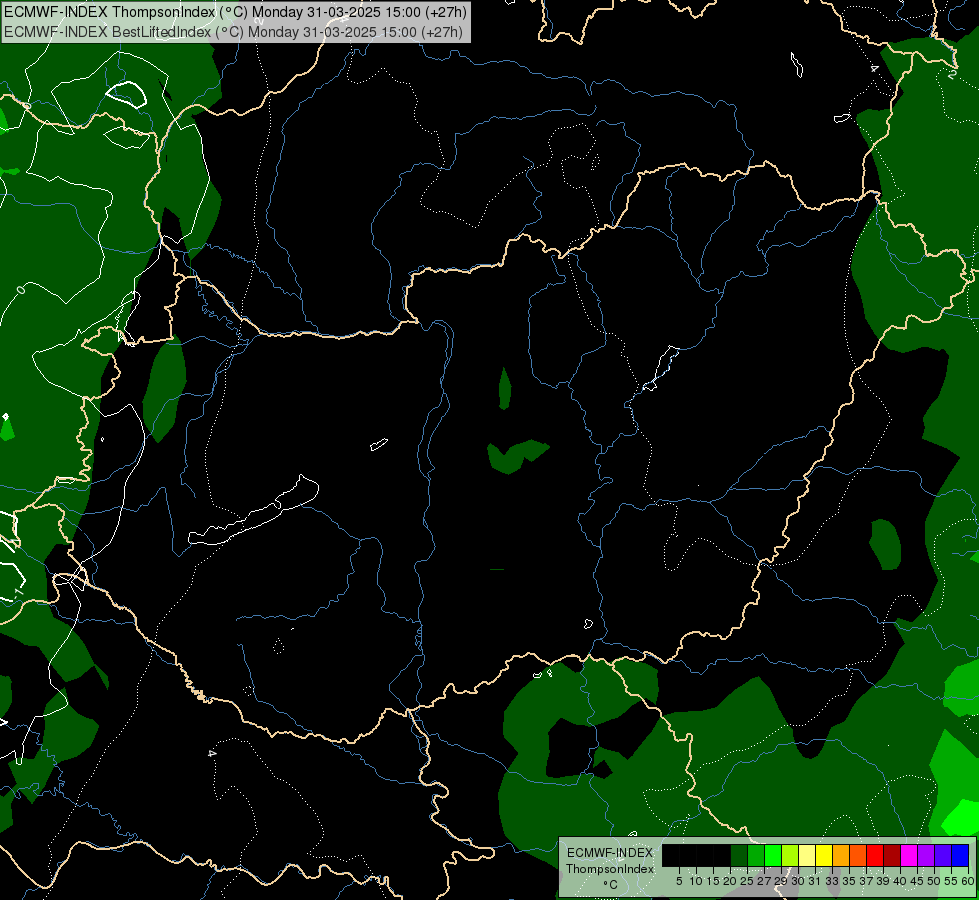The height and width of the screenshot is (900, 979).
Task: Click legend tick value 20
Action: tap(730, 881)
